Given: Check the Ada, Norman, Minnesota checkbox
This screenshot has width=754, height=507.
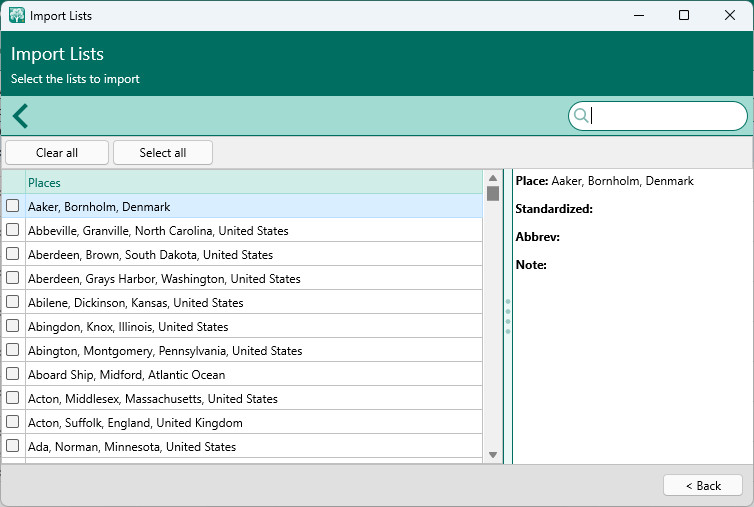Looking at the screenshot, I should tap(13, 446).
